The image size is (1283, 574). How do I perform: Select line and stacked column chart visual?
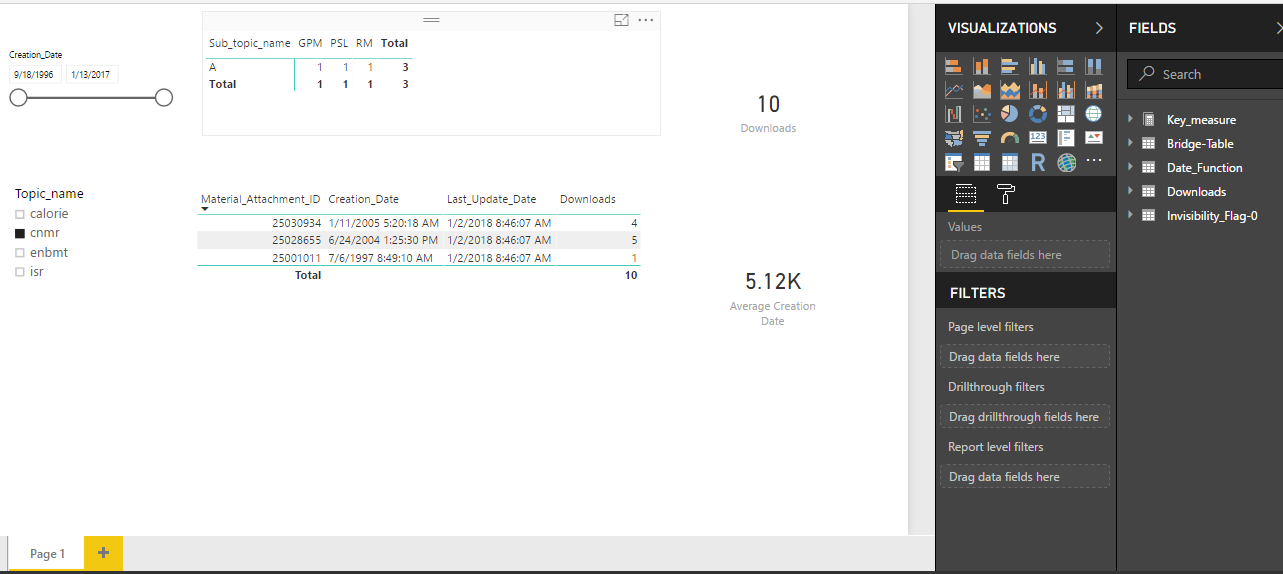tap(1038, 90)
